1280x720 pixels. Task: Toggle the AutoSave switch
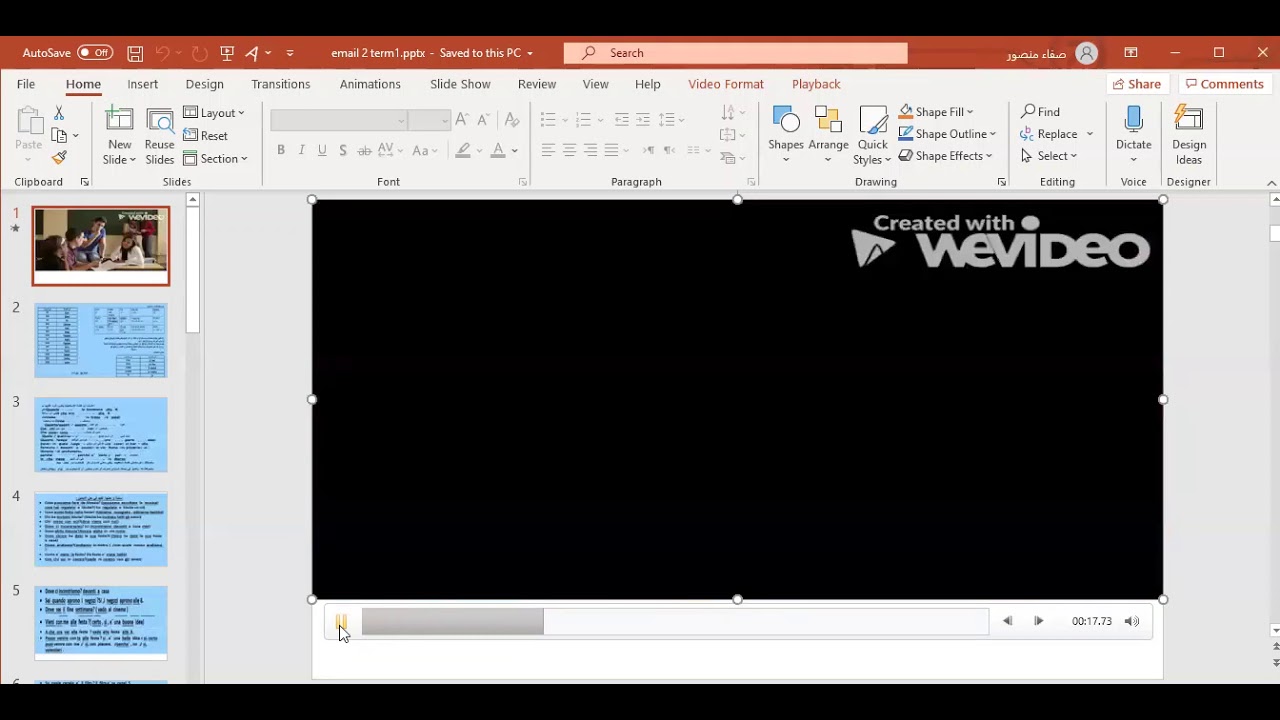[95, 53]
